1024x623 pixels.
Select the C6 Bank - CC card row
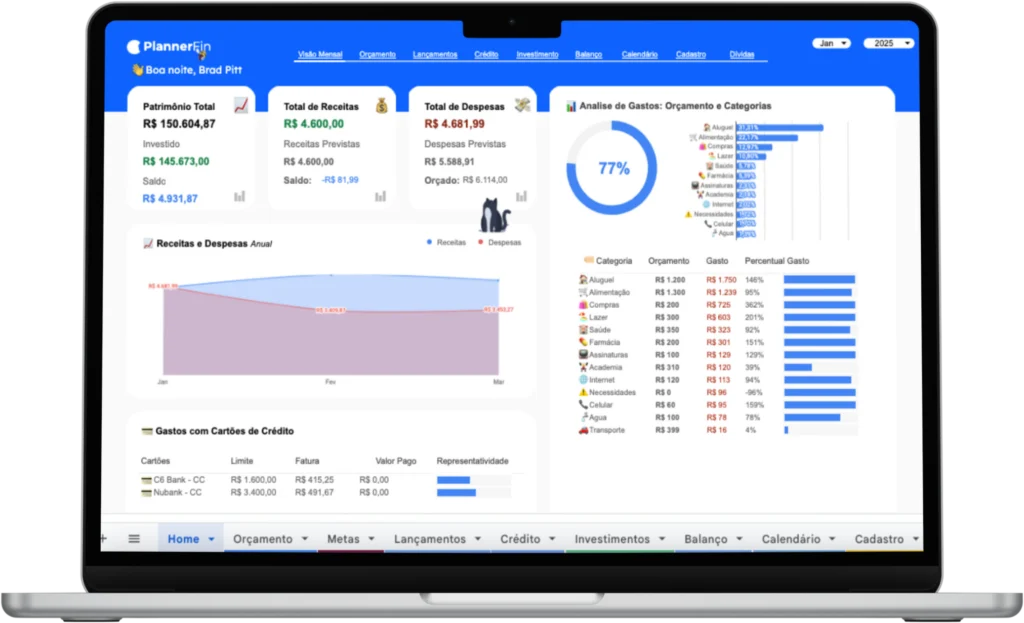(x=171, y=480)
